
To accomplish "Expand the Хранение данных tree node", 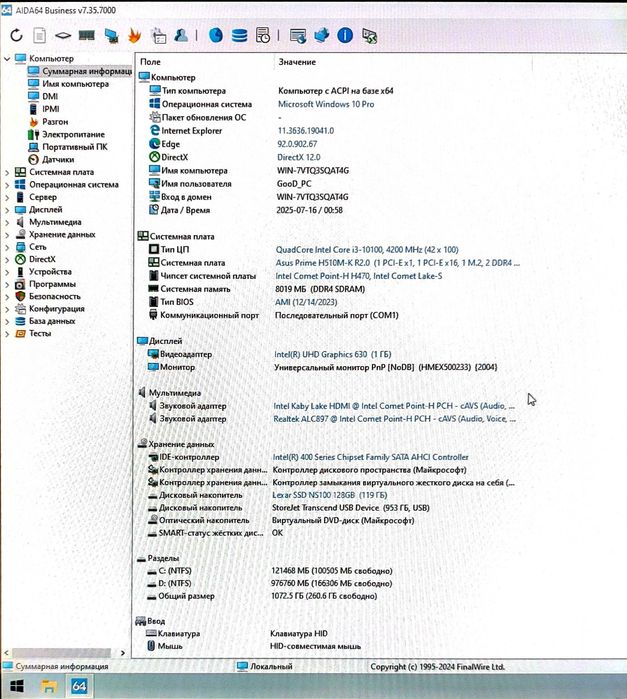I will point(7,234).
